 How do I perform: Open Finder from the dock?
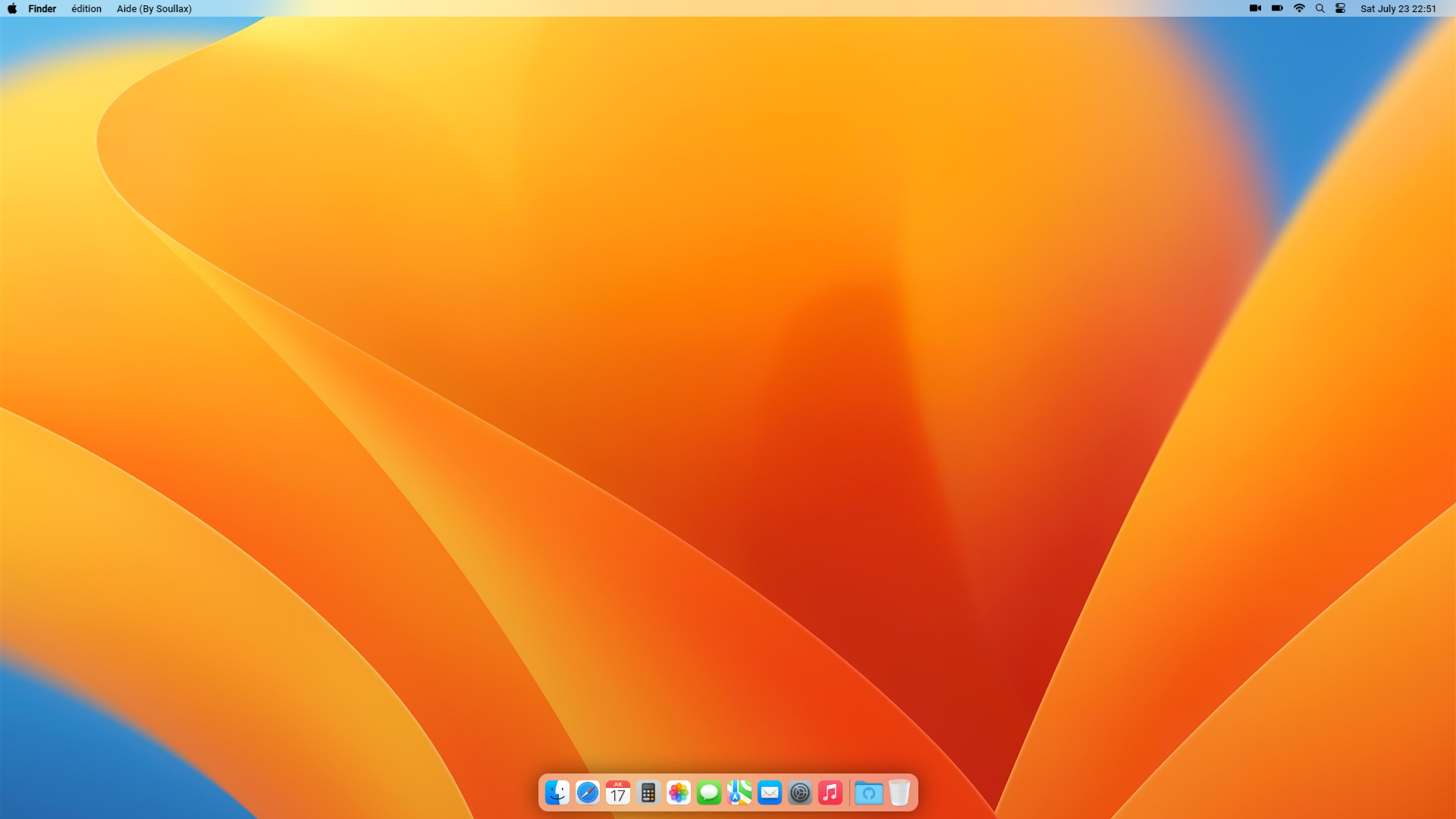click(x=557, y=792)
